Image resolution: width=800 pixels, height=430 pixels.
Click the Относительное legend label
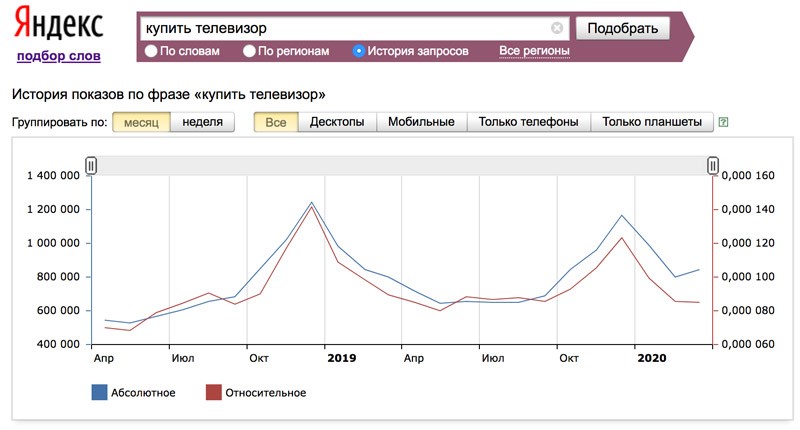point(266,393)
